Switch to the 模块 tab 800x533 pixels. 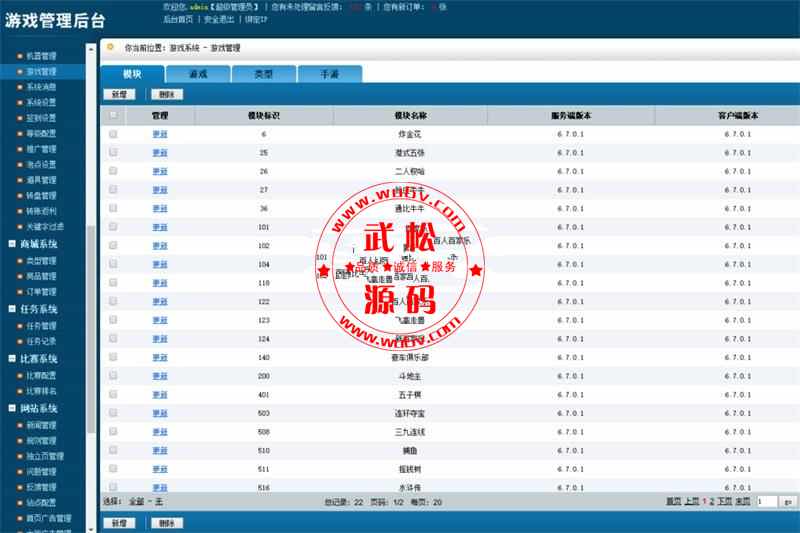133,74
